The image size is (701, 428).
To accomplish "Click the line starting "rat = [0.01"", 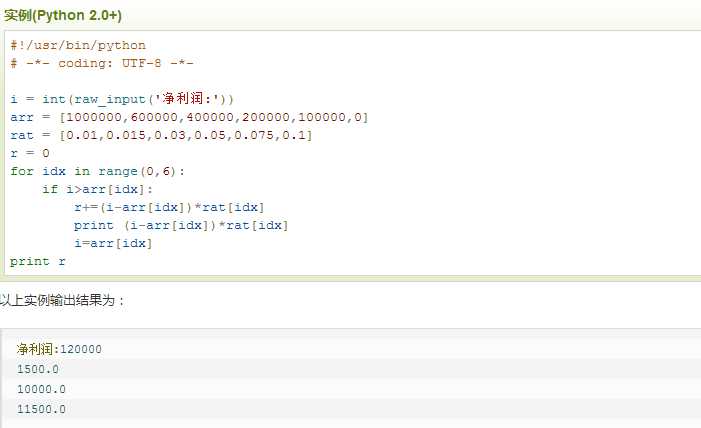I will [x=161, y=135].
